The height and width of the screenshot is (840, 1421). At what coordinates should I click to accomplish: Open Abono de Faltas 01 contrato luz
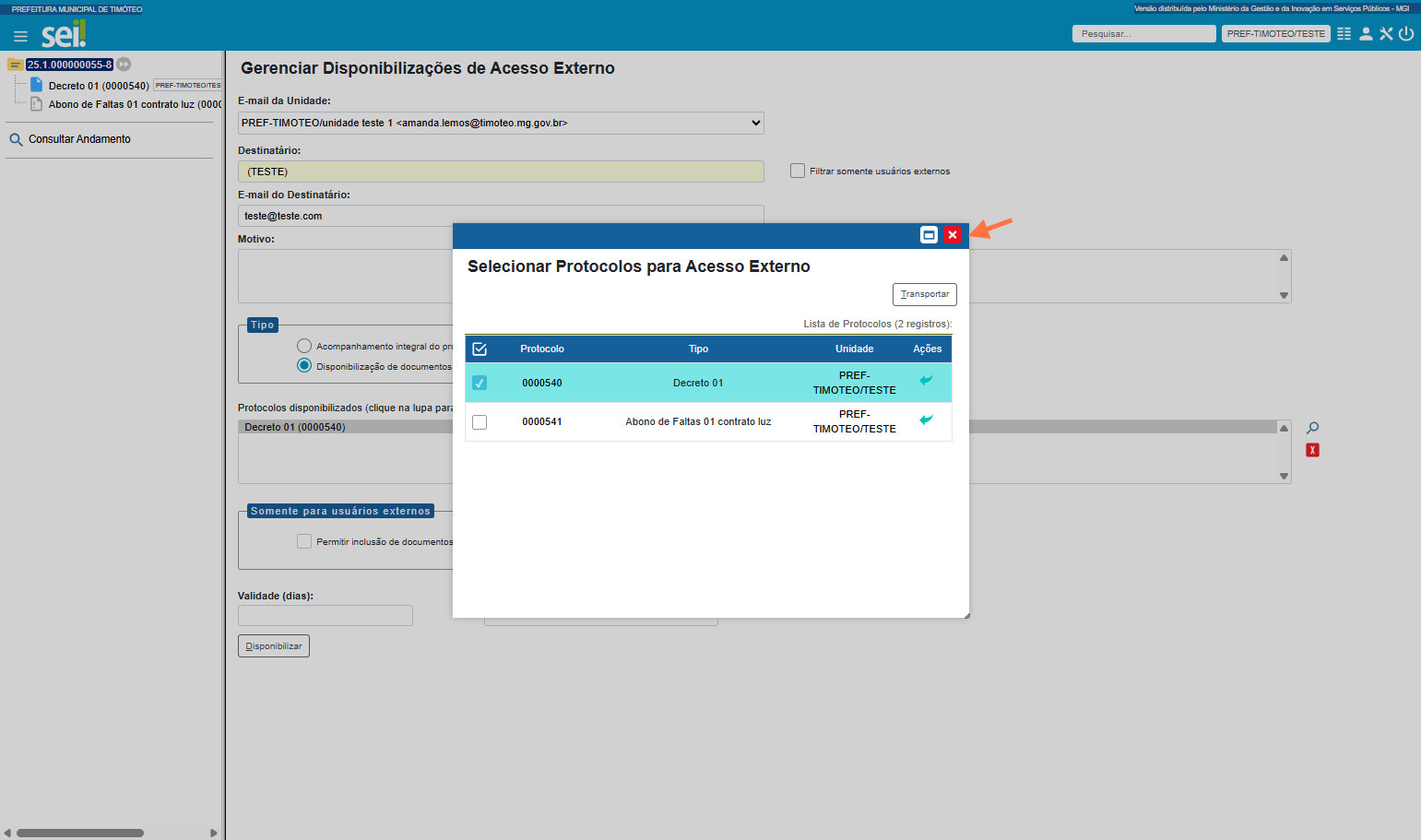tap(135, 104)
